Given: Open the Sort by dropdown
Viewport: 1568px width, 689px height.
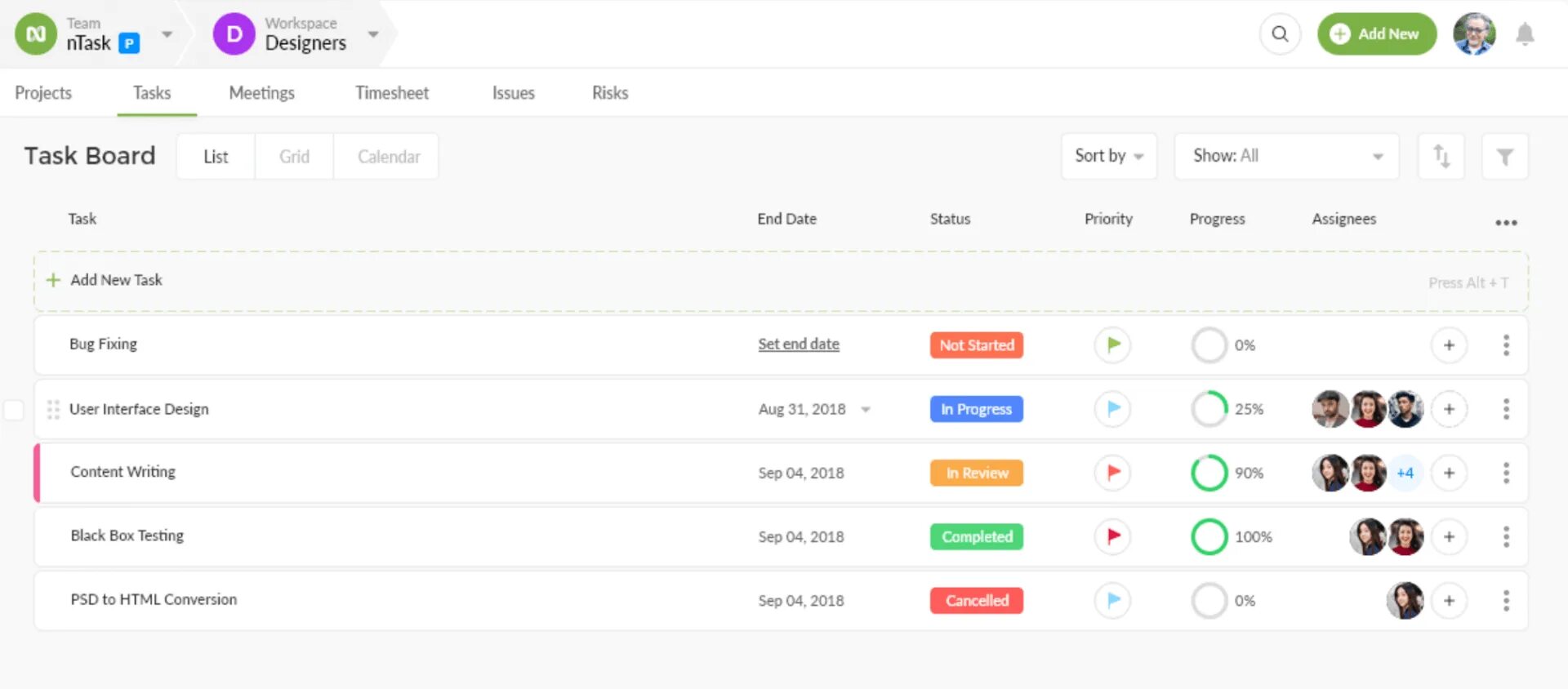Looking at the screenshot, I should coord(1108,156).
